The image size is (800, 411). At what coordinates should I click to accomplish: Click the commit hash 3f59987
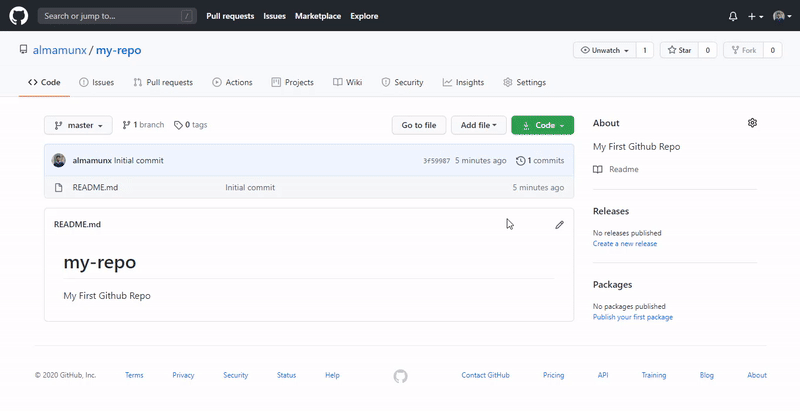[x=436, y=161]
